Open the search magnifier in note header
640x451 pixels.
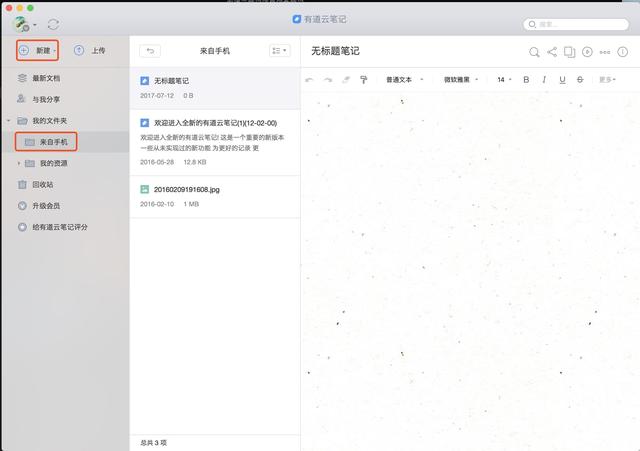coord(535,51)
